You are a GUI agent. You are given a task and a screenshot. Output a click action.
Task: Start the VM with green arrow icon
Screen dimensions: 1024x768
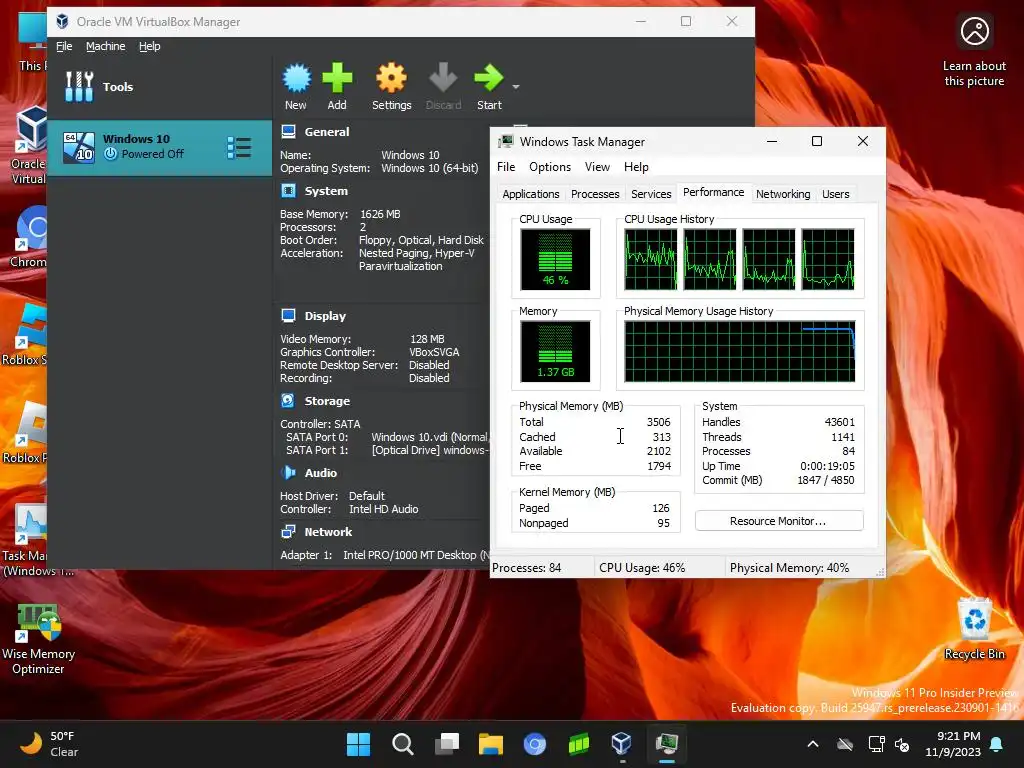[x=488, y=78]
